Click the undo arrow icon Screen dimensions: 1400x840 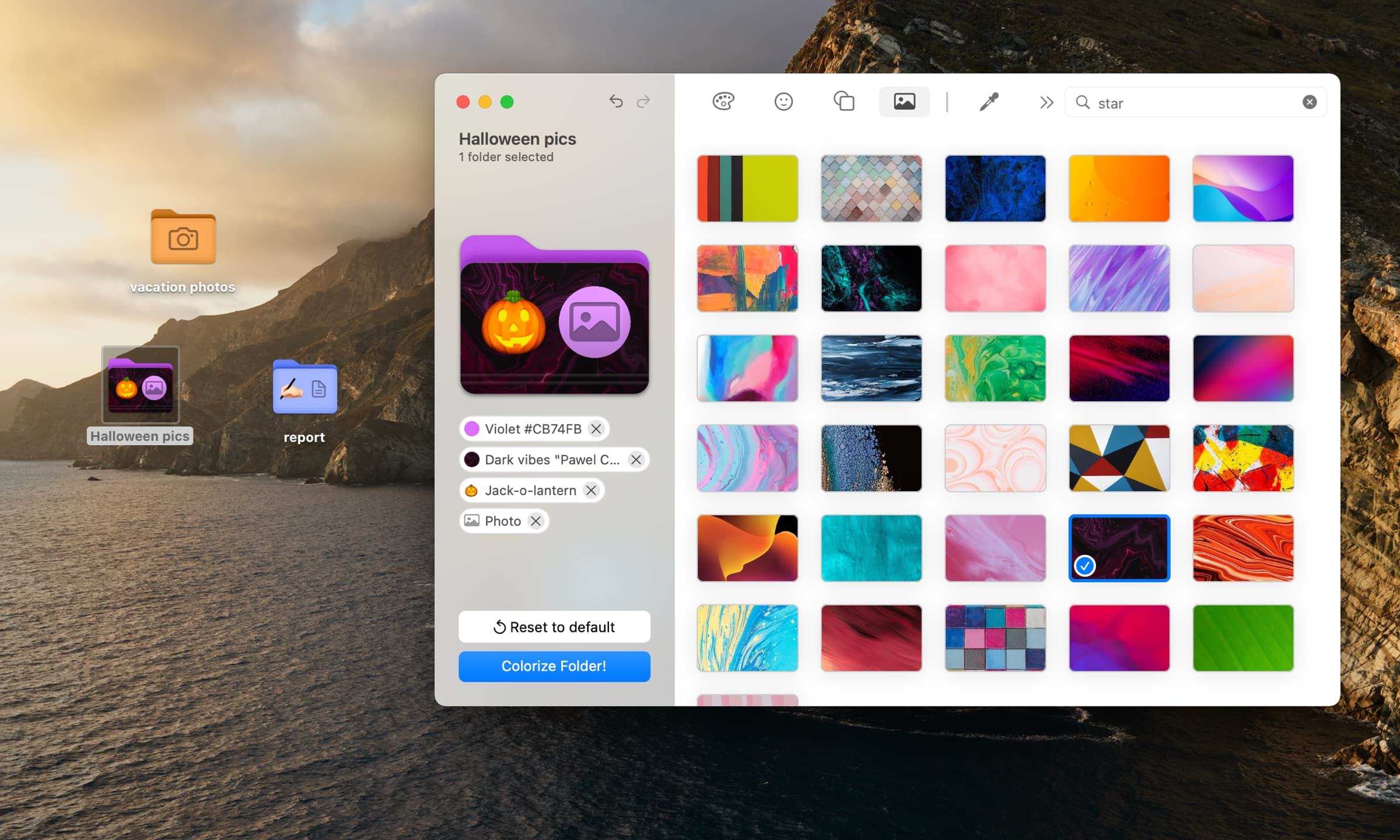(617, 101)
